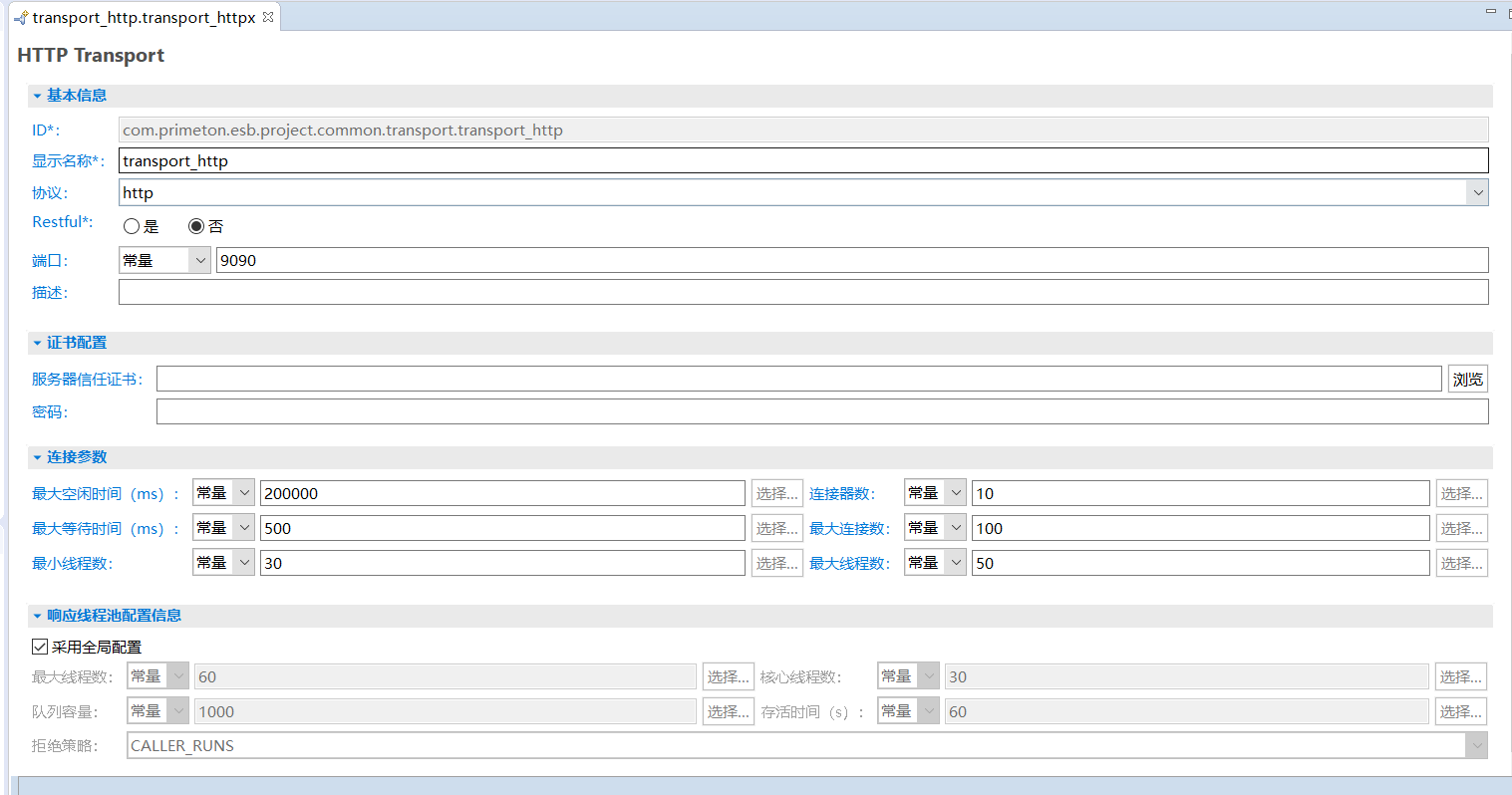Image resolution: width=1512 pixels, height=795 pixels.
Task: Maximize the editor panel
Action: [x=1507, y=11]
